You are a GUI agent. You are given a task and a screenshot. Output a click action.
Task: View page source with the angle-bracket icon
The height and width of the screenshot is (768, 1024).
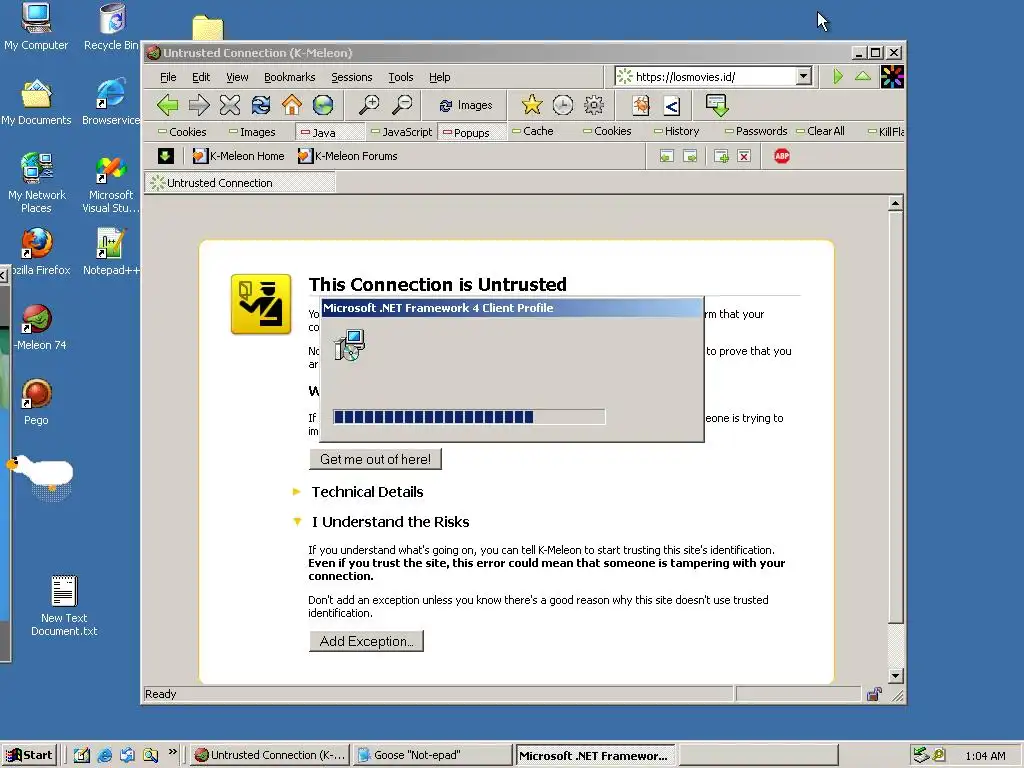(x=672, y=104)
